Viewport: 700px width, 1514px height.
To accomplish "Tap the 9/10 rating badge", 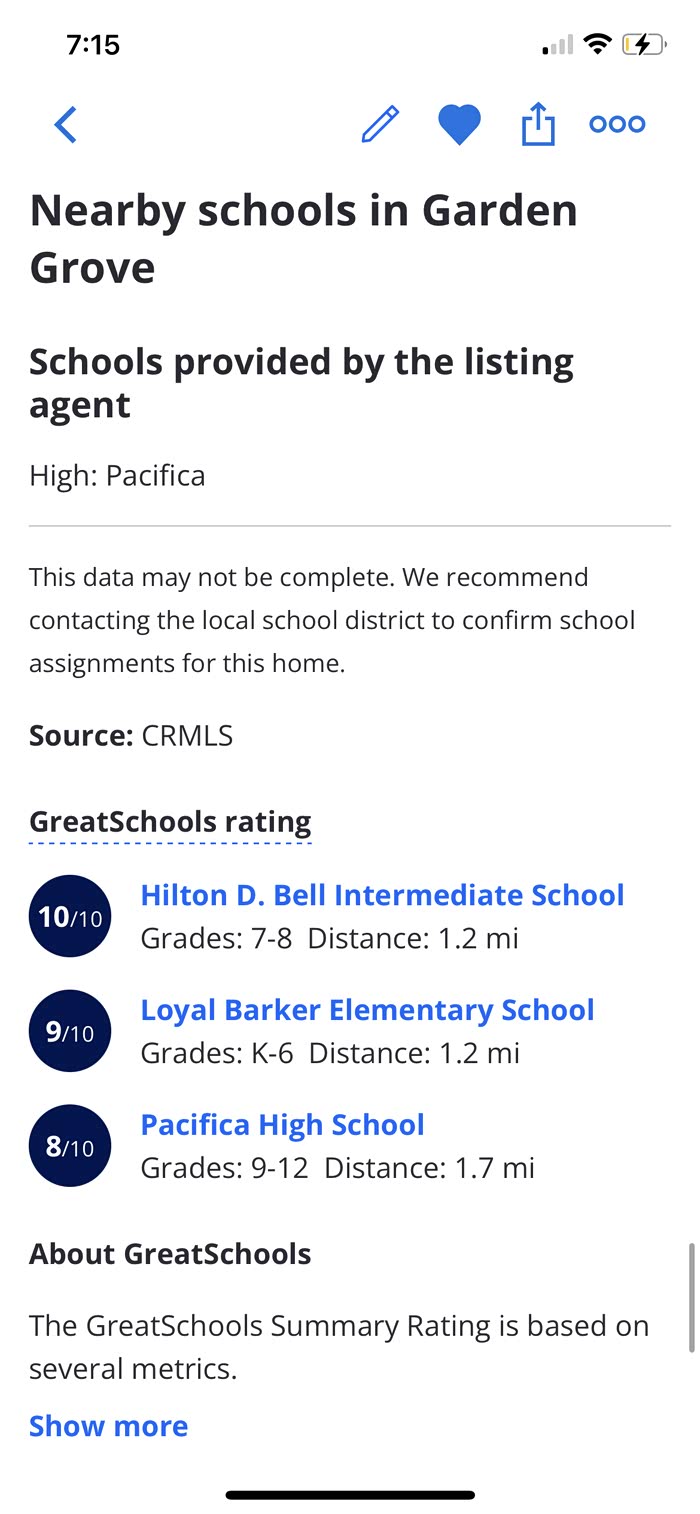I will point(70,1031).
